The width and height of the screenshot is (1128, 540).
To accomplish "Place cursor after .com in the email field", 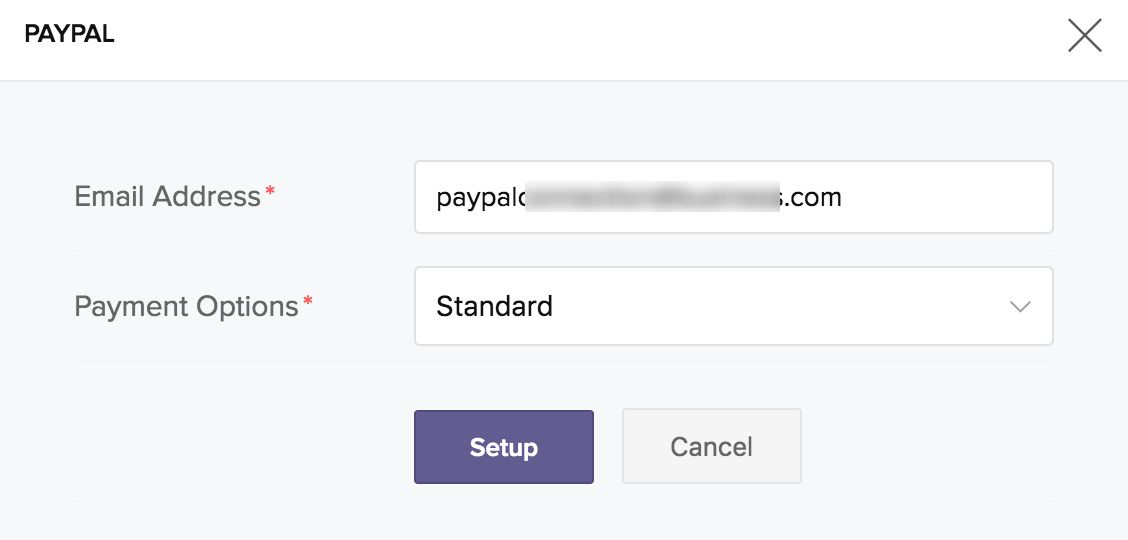I will click(x=842, y=197).
